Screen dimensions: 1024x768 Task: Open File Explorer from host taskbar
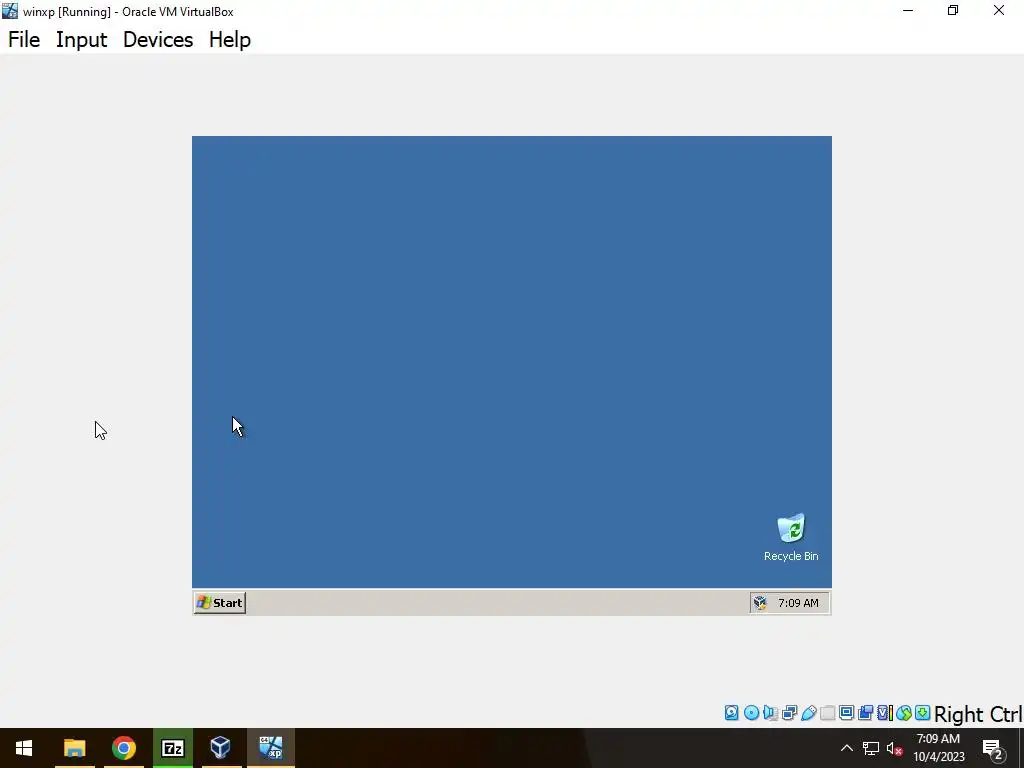click(74, 748)
